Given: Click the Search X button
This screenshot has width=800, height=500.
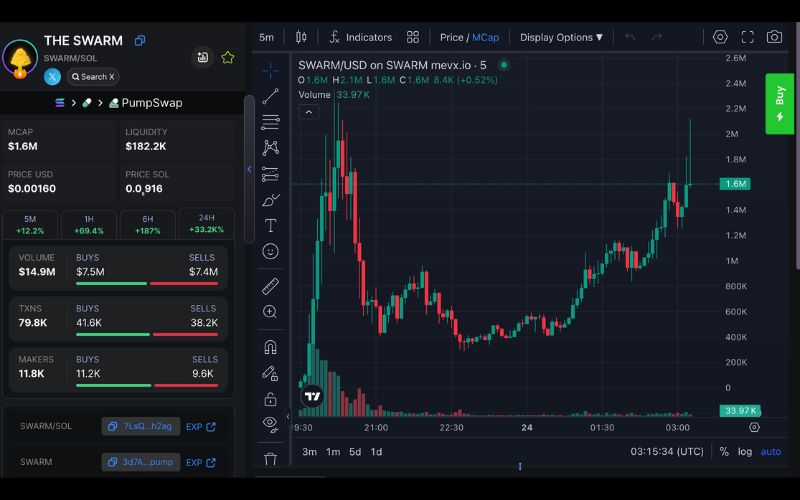Looking at the screenshot, I should [93, 77].
